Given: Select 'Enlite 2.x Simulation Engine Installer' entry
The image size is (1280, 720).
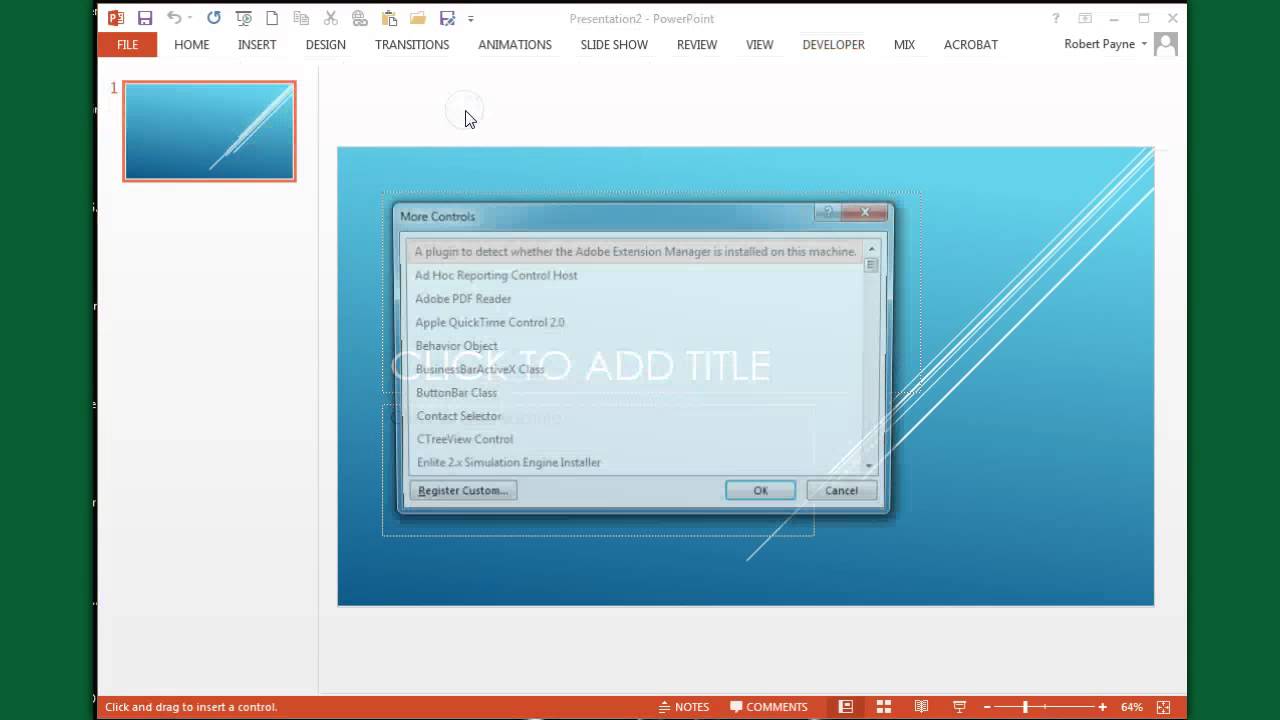Looking at the screenshot, I should tap(635, 462).
